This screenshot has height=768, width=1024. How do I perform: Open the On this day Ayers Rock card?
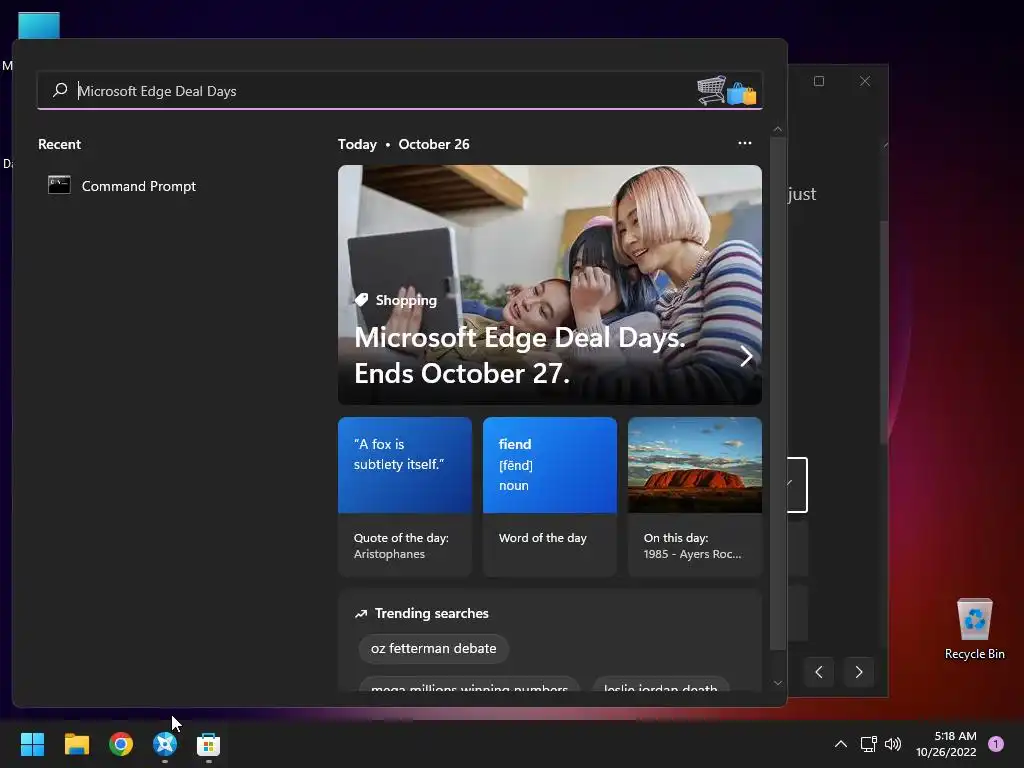click(695, 496)
